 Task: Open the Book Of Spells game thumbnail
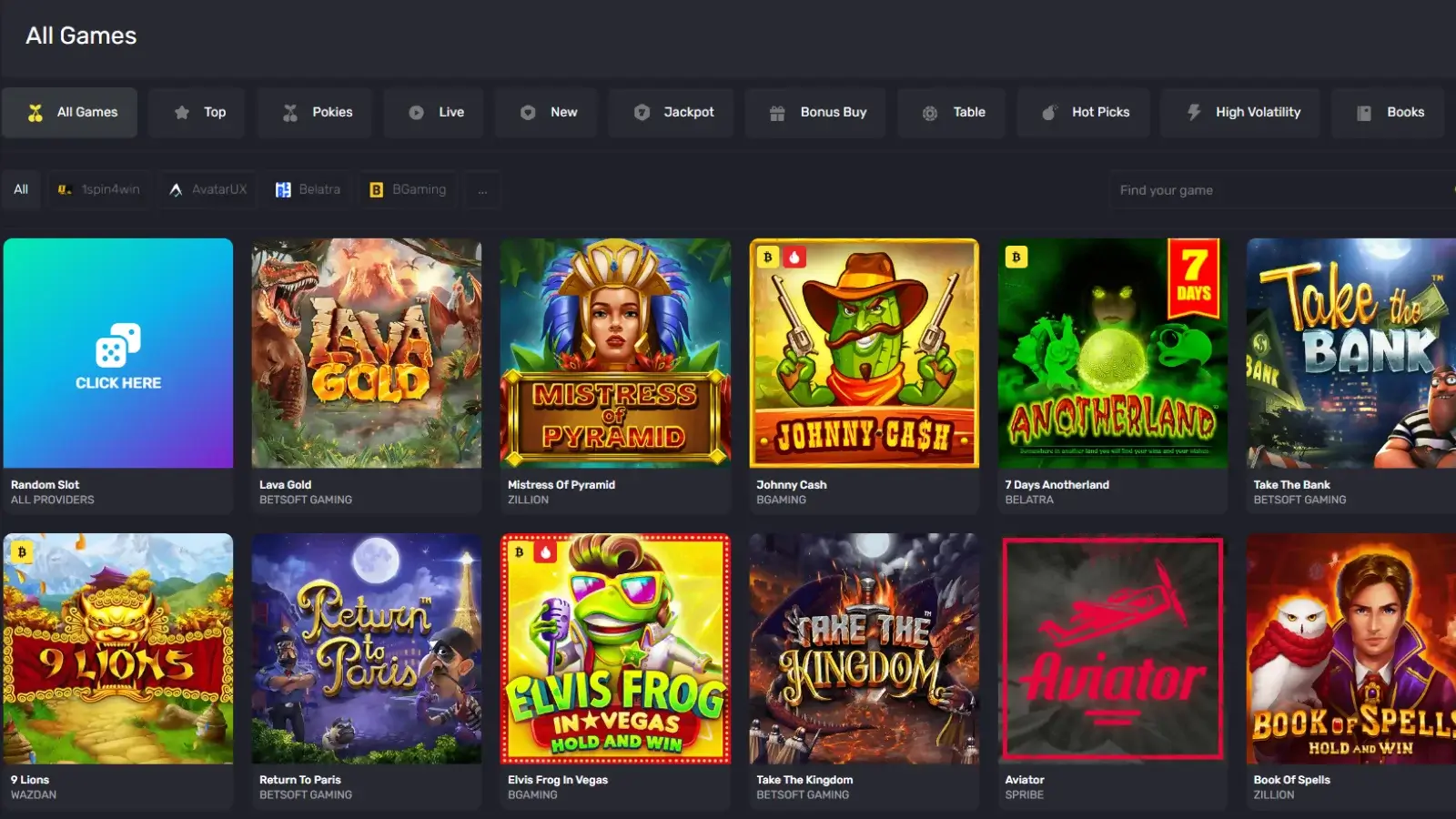pos(1351,648)
